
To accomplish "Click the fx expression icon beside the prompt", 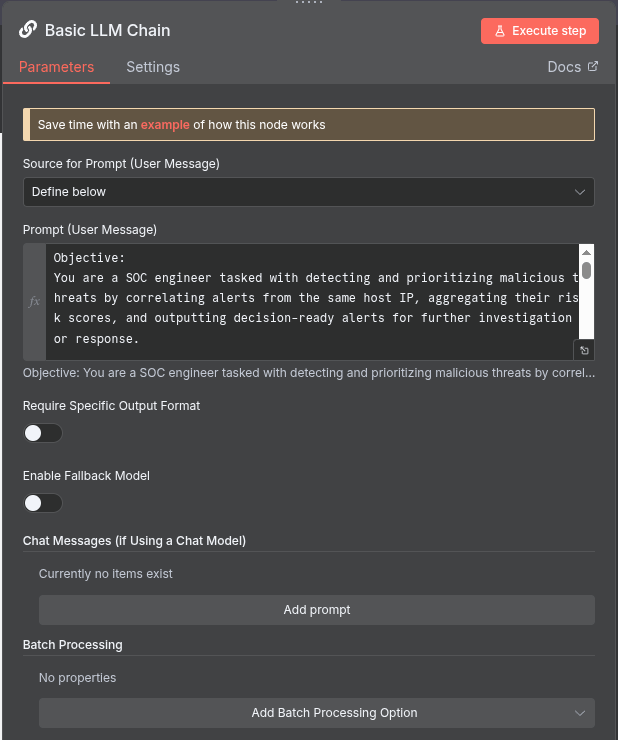I will pyautogui.click(x=34, y=301).
